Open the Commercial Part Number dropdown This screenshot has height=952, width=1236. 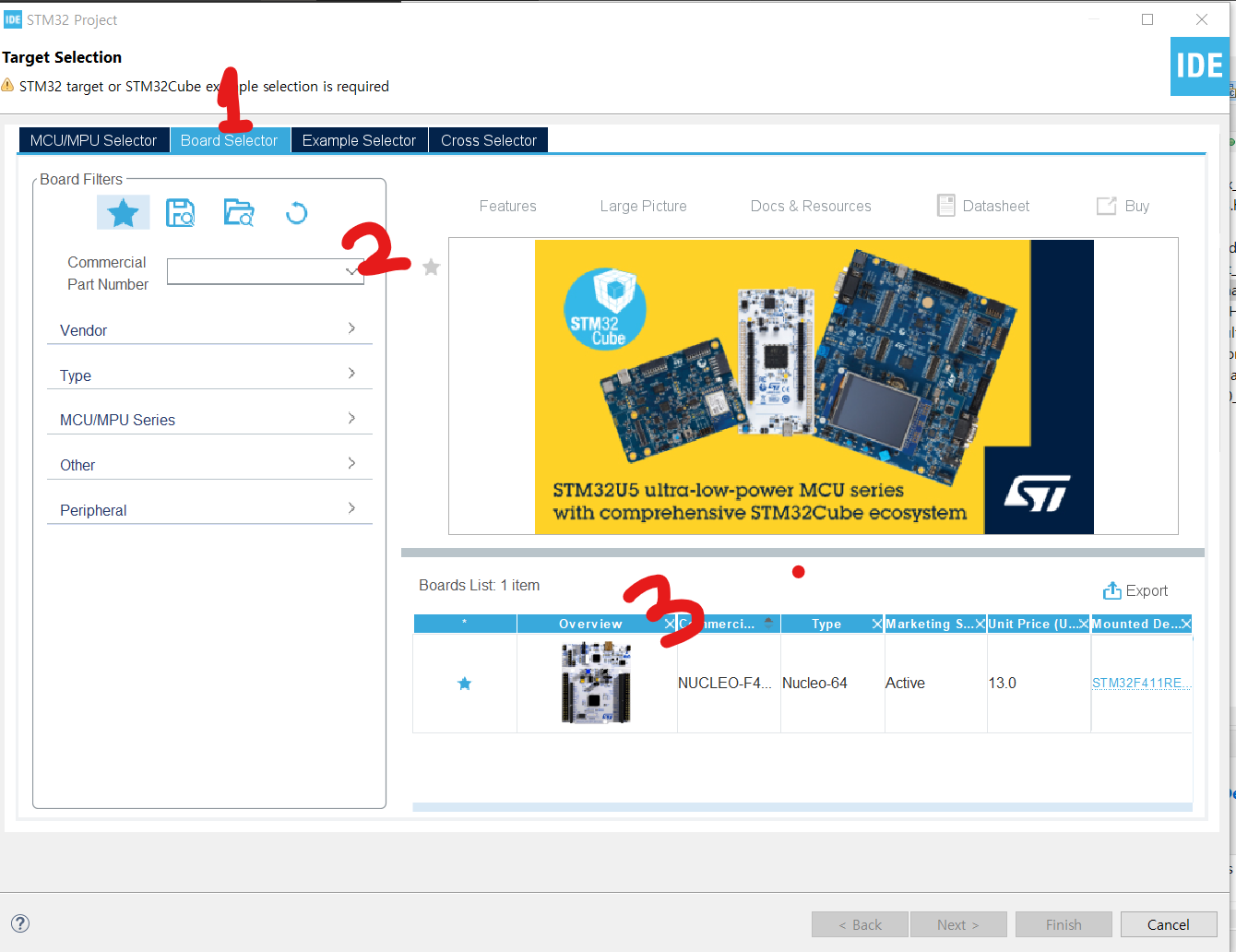352,271
